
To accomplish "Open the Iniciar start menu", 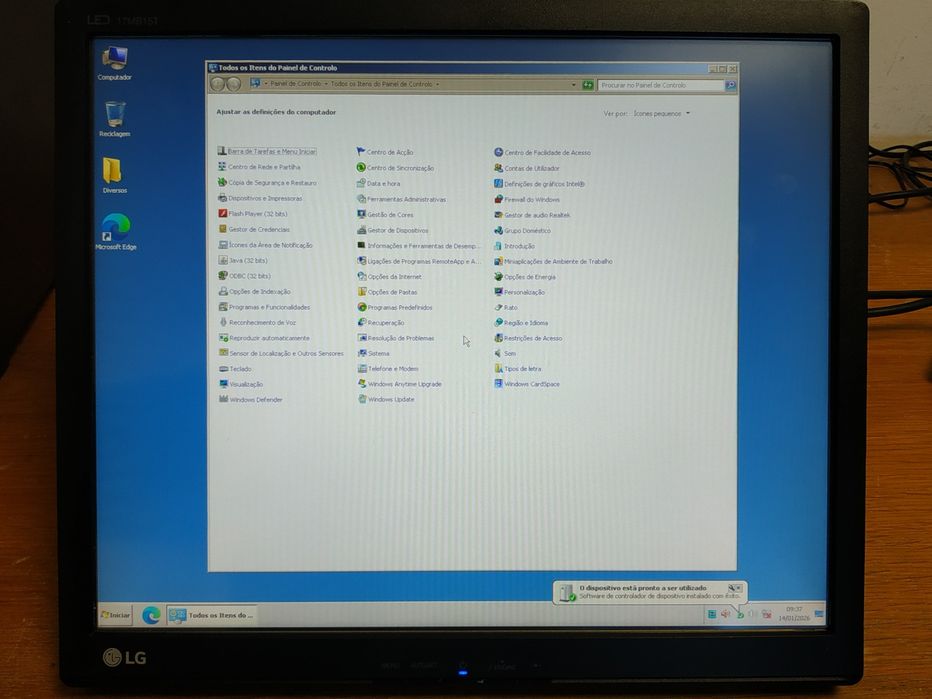I will 115,615.
